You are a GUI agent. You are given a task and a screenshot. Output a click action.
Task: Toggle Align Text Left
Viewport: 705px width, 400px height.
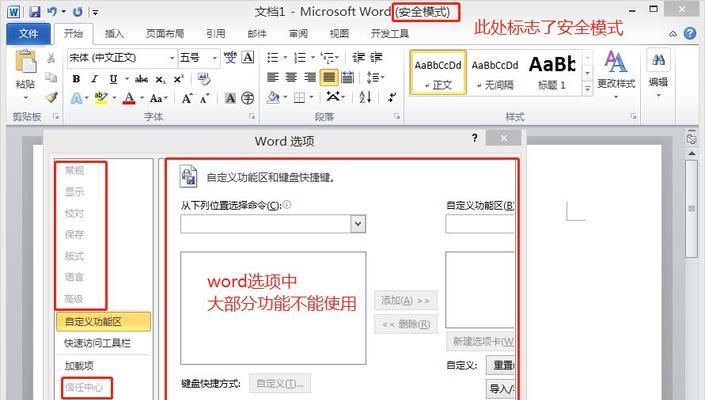pyautogui.click(x=272, y=77)
